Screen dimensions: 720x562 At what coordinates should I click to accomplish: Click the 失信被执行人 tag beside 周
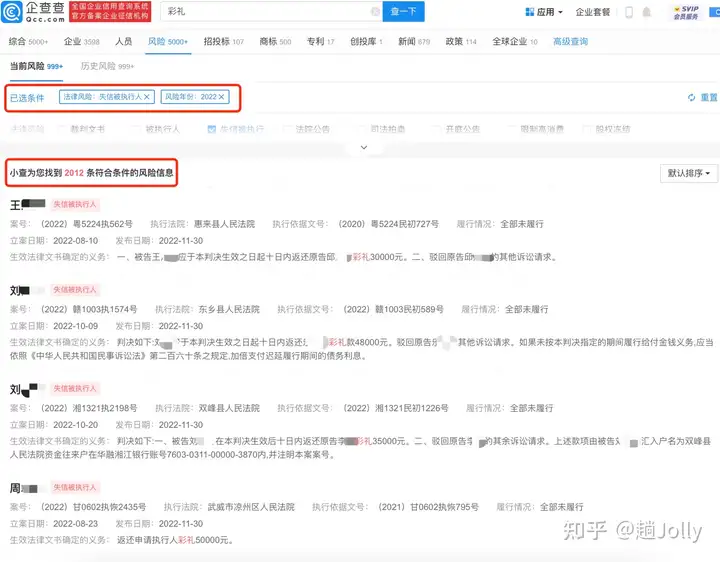(x=75, y=488)
